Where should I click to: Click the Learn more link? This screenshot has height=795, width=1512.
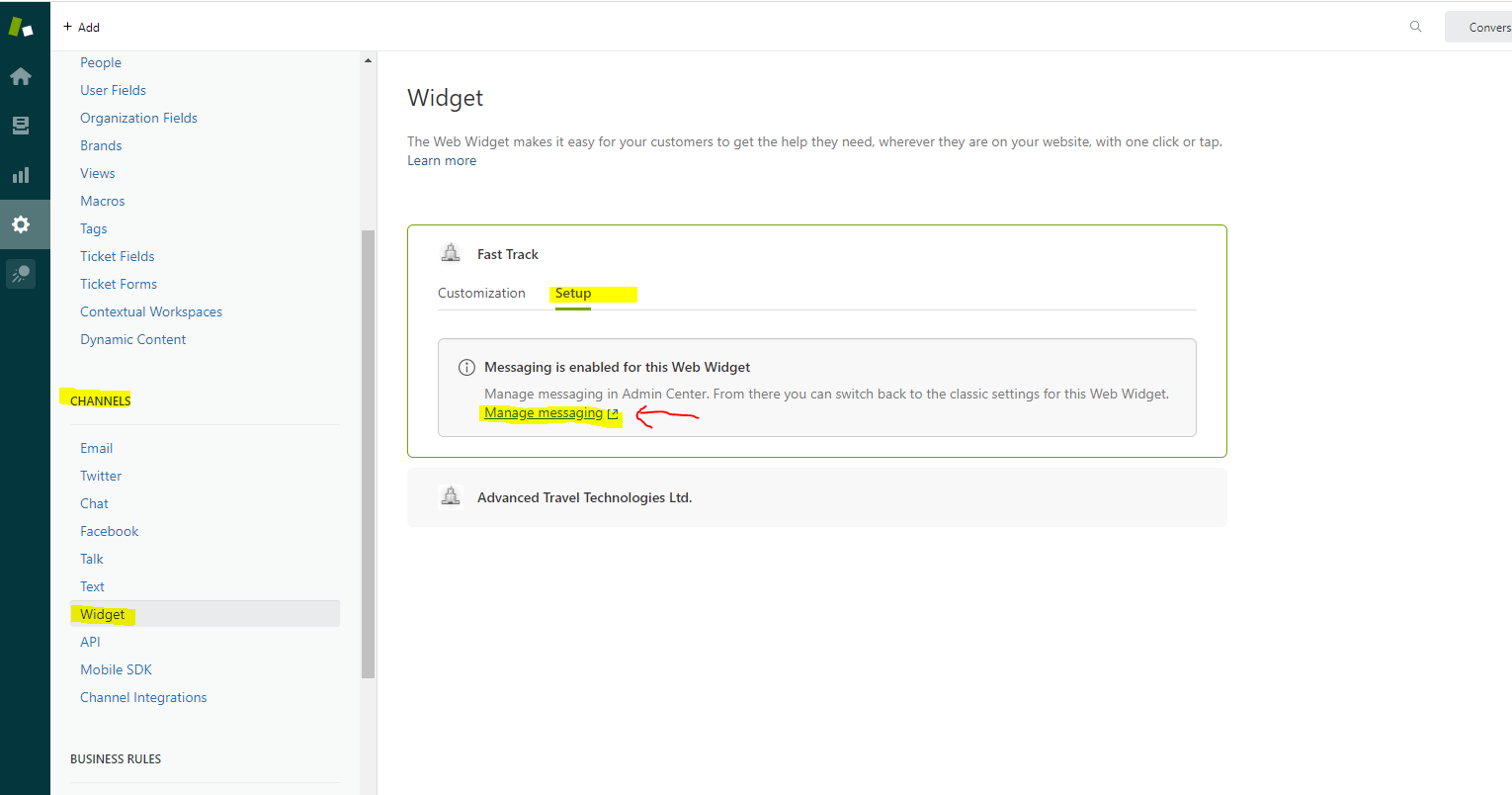tap(442, 161)
